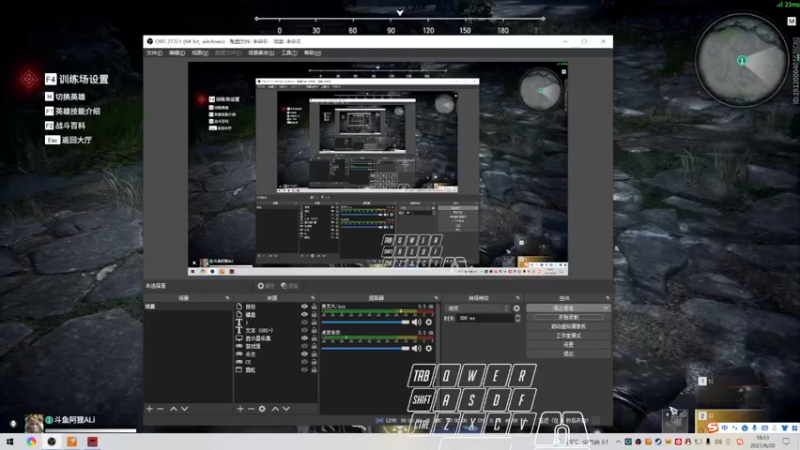Open the orange app icon on taskbar
Viewport: 800px width, 450px height.
tap(72, 442)
